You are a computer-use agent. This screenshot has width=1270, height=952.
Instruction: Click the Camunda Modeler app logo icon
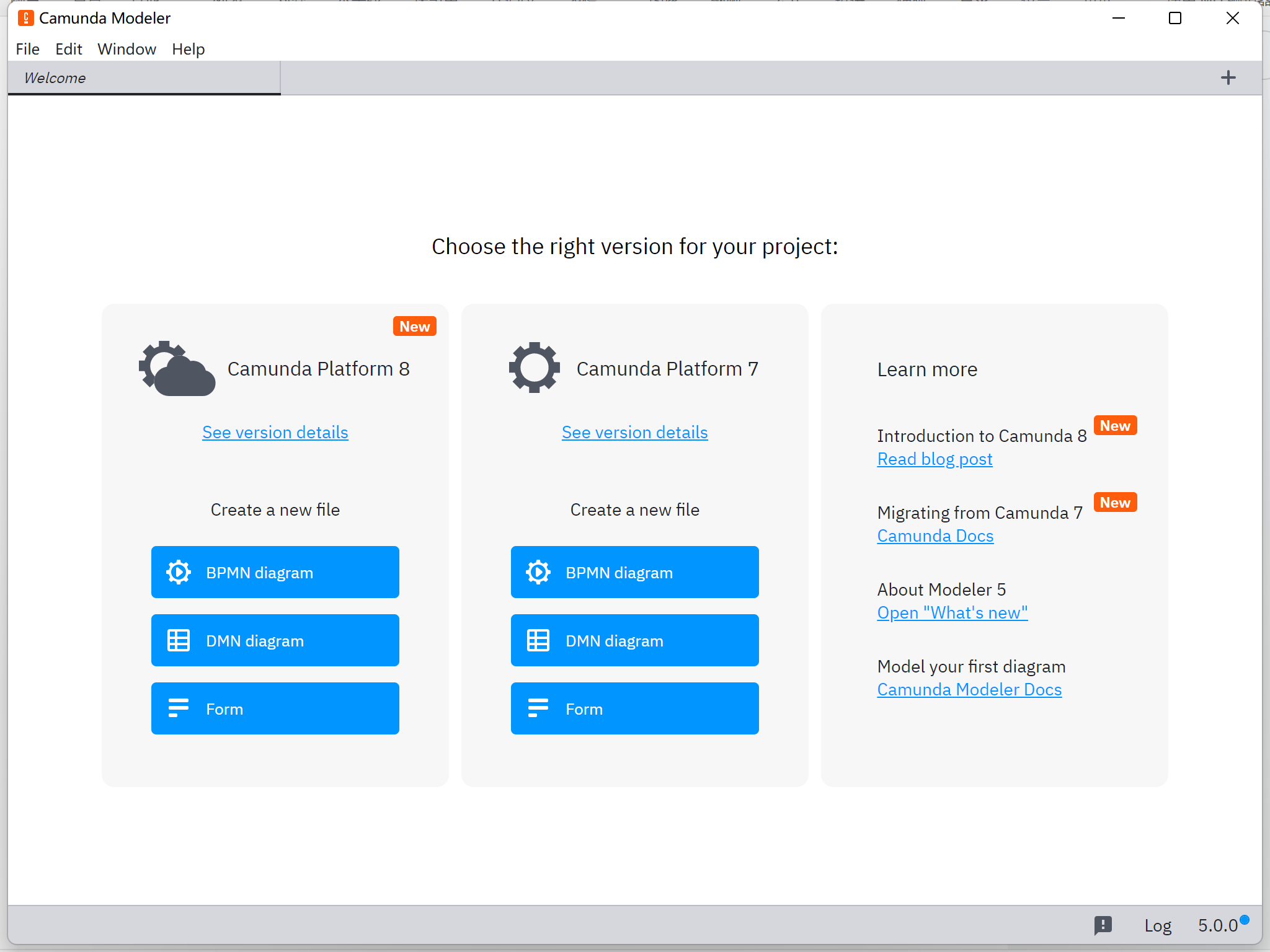pyautogui.click(x=25, y=18)
